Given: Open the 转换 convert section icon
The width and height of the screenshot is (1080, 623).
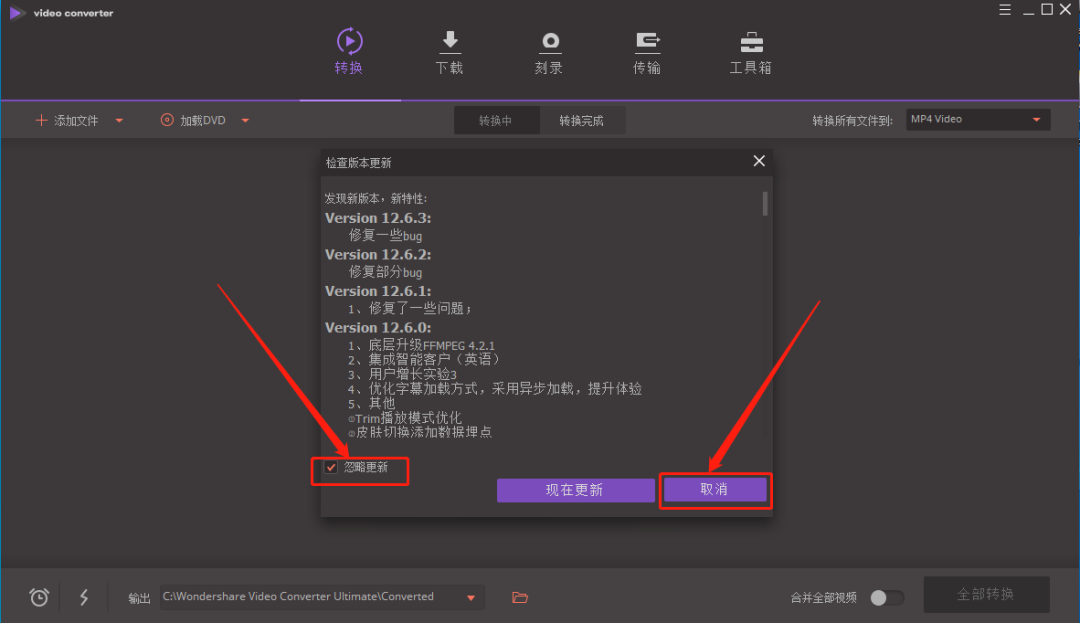Looking at the screenshot, I should (x=349, y=41).
